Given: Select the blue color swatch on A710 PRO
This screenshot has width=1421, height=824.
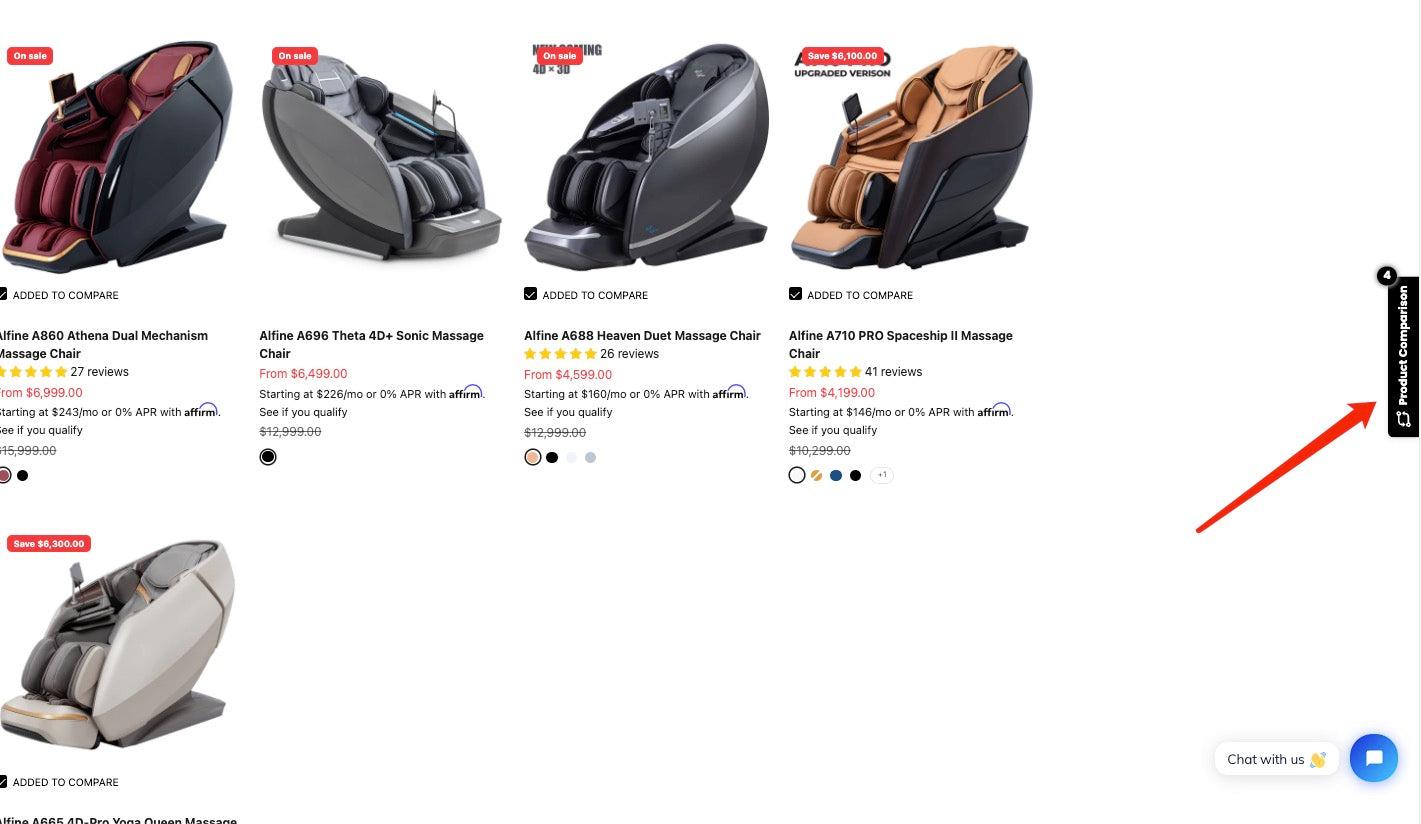Looking at the screenshot, I should coord(836,475).
